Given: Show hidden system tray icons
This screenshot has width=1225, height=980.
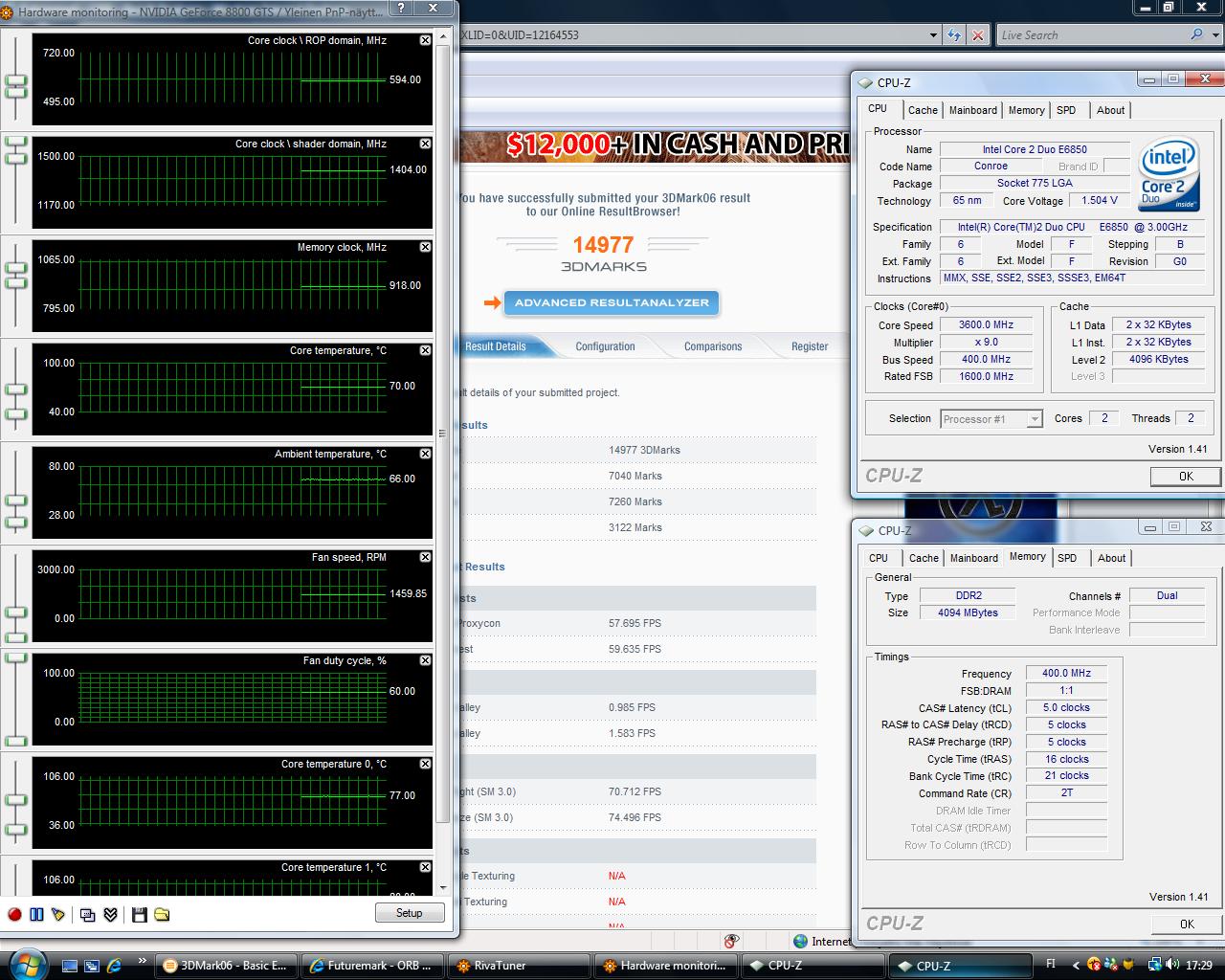Looking at the screenshot, I should (1076, 966).
